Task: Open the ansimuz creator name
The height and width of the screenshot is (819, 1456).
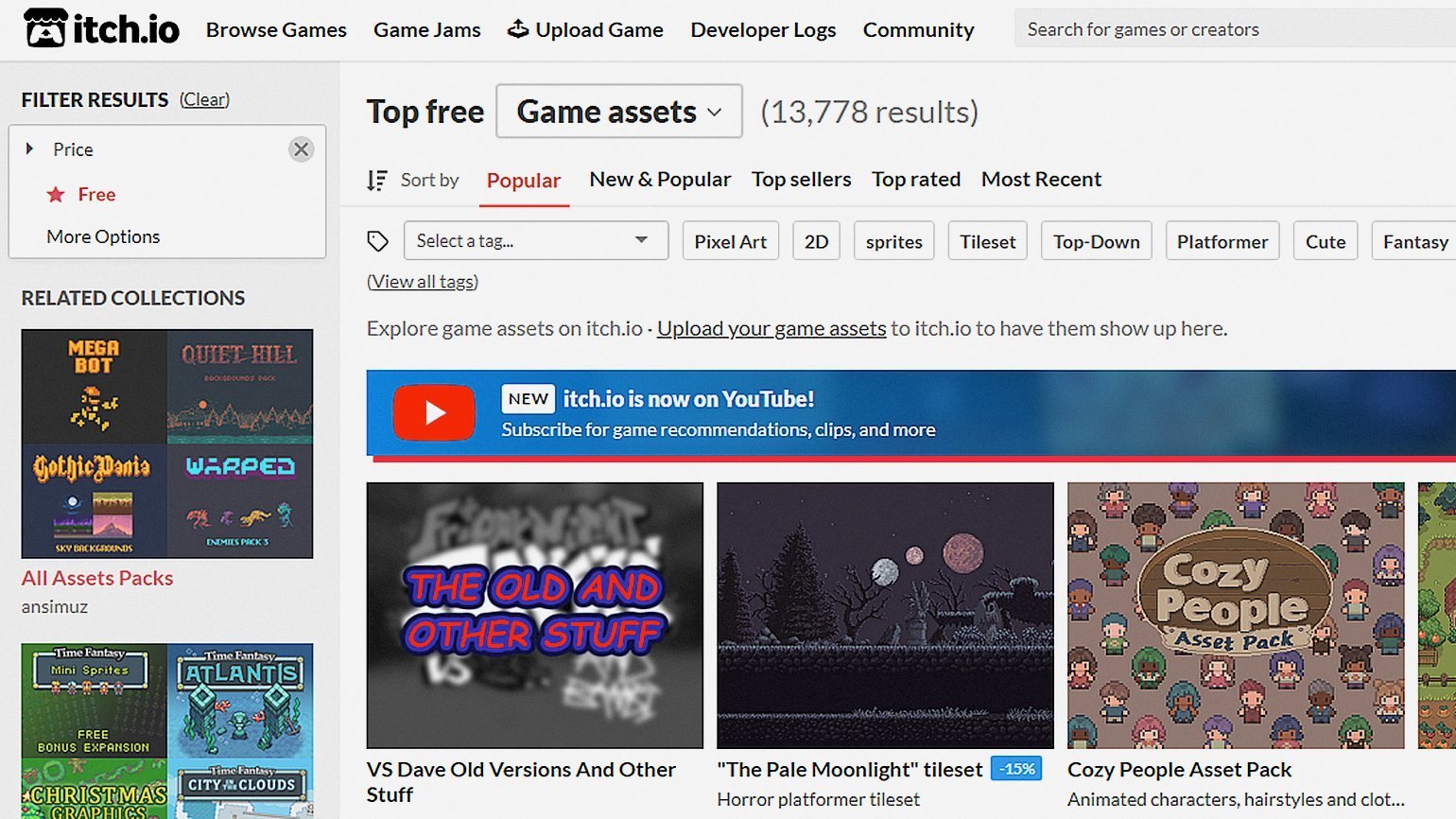Action: tap(55, 606)
